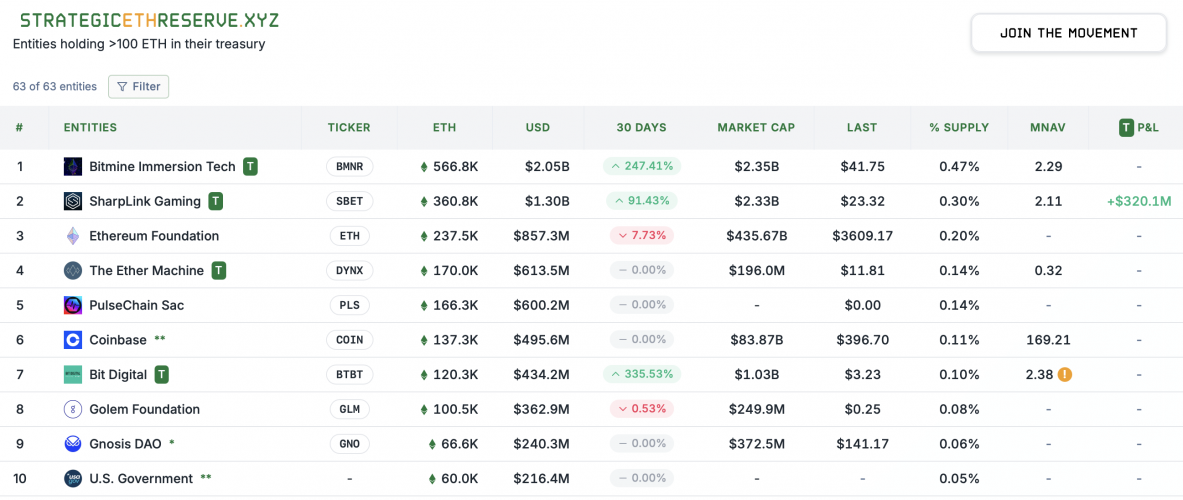Click the Golem Foundation logo icon
This screenshot has width=1183, height=500.
coord(73,410)
